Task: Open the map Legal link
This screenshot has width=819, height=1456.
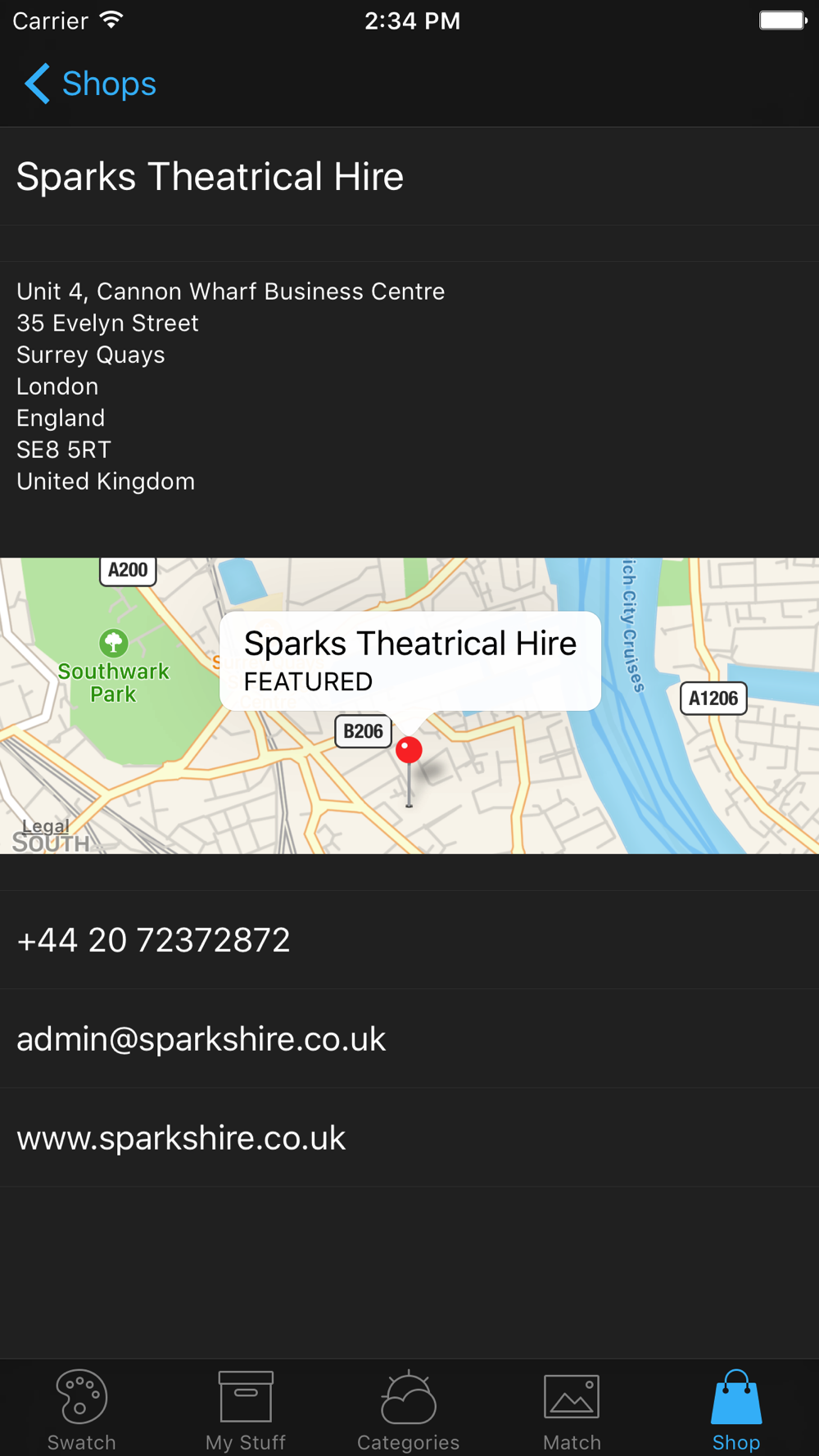Action: coord(45,826)
